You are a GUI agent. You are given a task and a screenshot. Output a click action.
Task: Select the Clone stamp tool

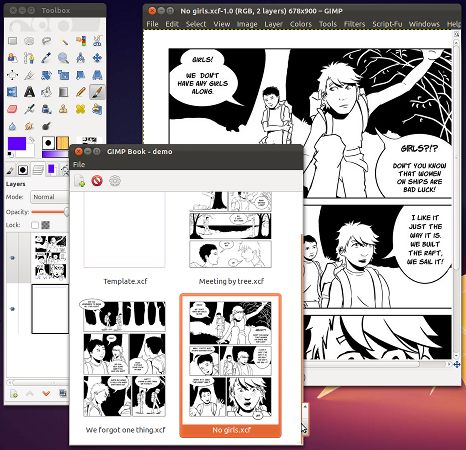(63, 109)
